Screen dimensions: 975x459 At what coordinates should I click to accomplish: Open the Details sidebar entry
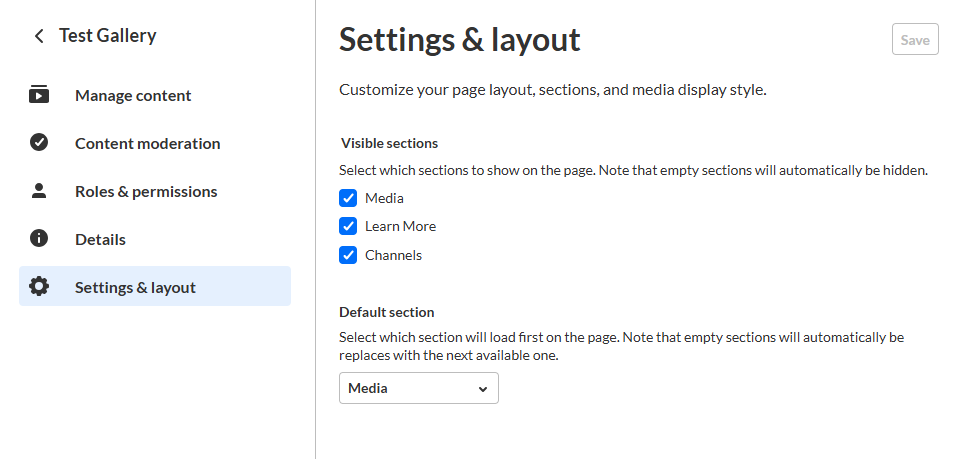(x=100, y=240)
